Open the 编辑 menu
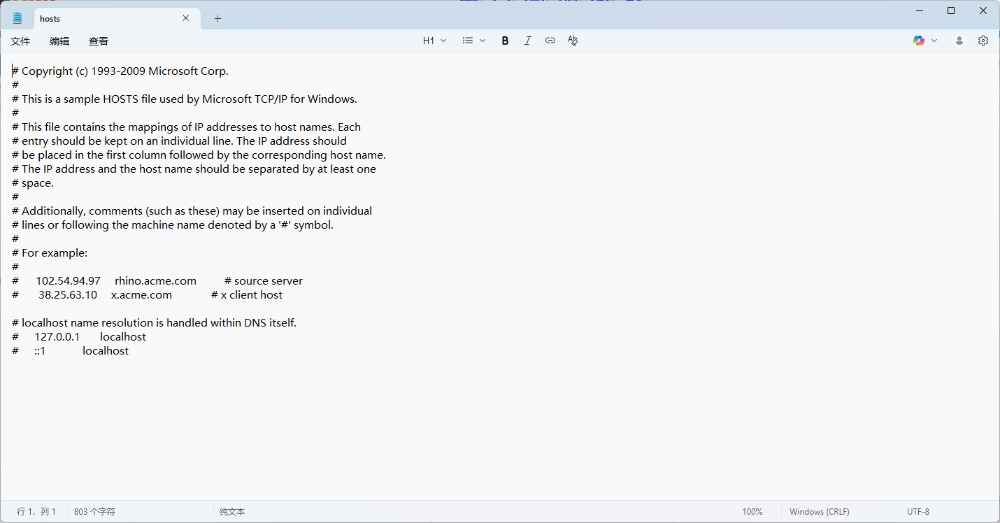 (60, 41)
